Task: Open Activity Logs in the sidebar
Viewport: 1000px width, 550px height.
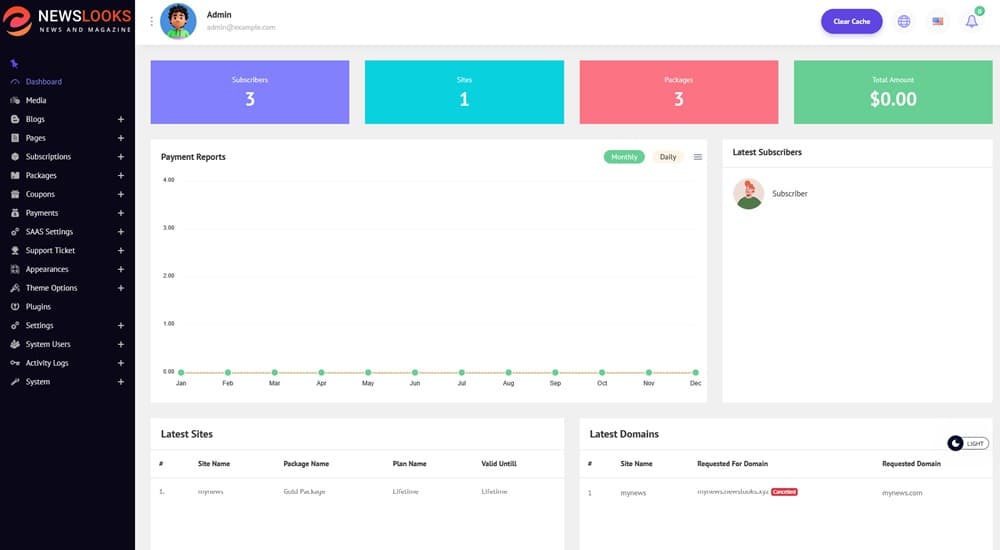Action: 47,363
